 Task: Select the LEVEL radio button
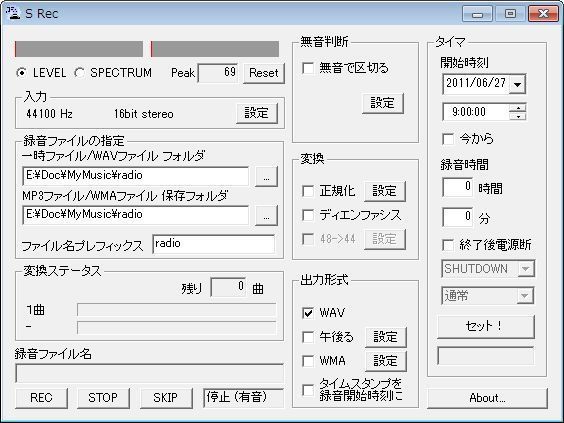(x=21, y=73)
